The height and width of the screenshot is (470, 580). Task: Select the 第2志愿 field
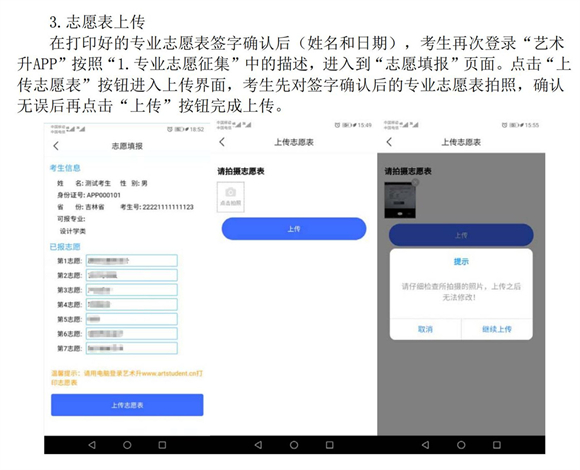(132, 275)
